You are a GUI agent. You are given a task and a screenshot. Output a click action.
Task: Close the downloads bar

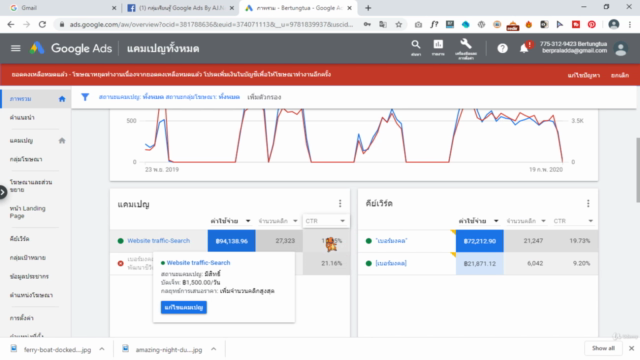click(x=631, y=348)
